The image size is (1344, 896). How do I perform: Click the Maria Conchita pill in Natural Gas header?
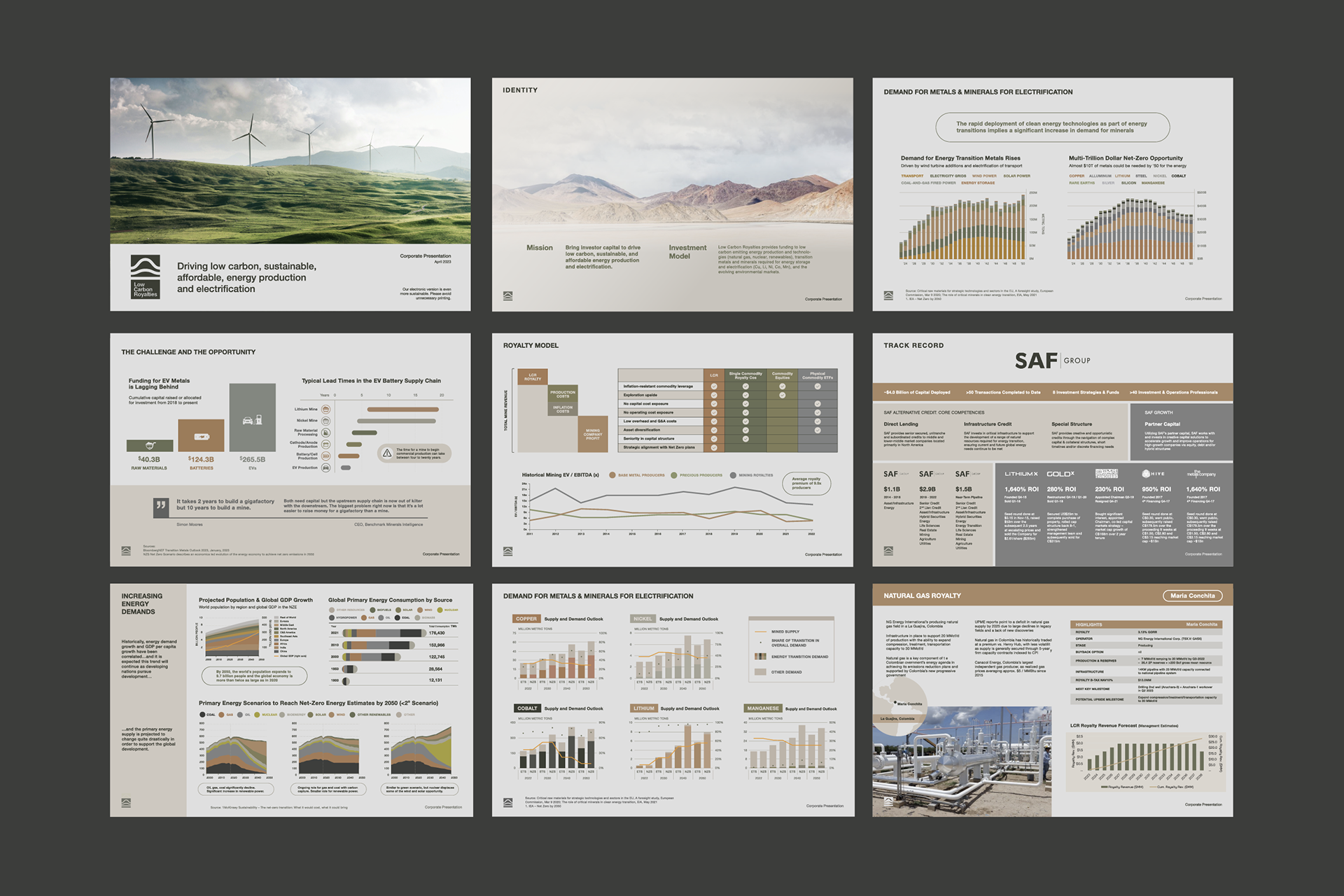tap(1192, 596)
